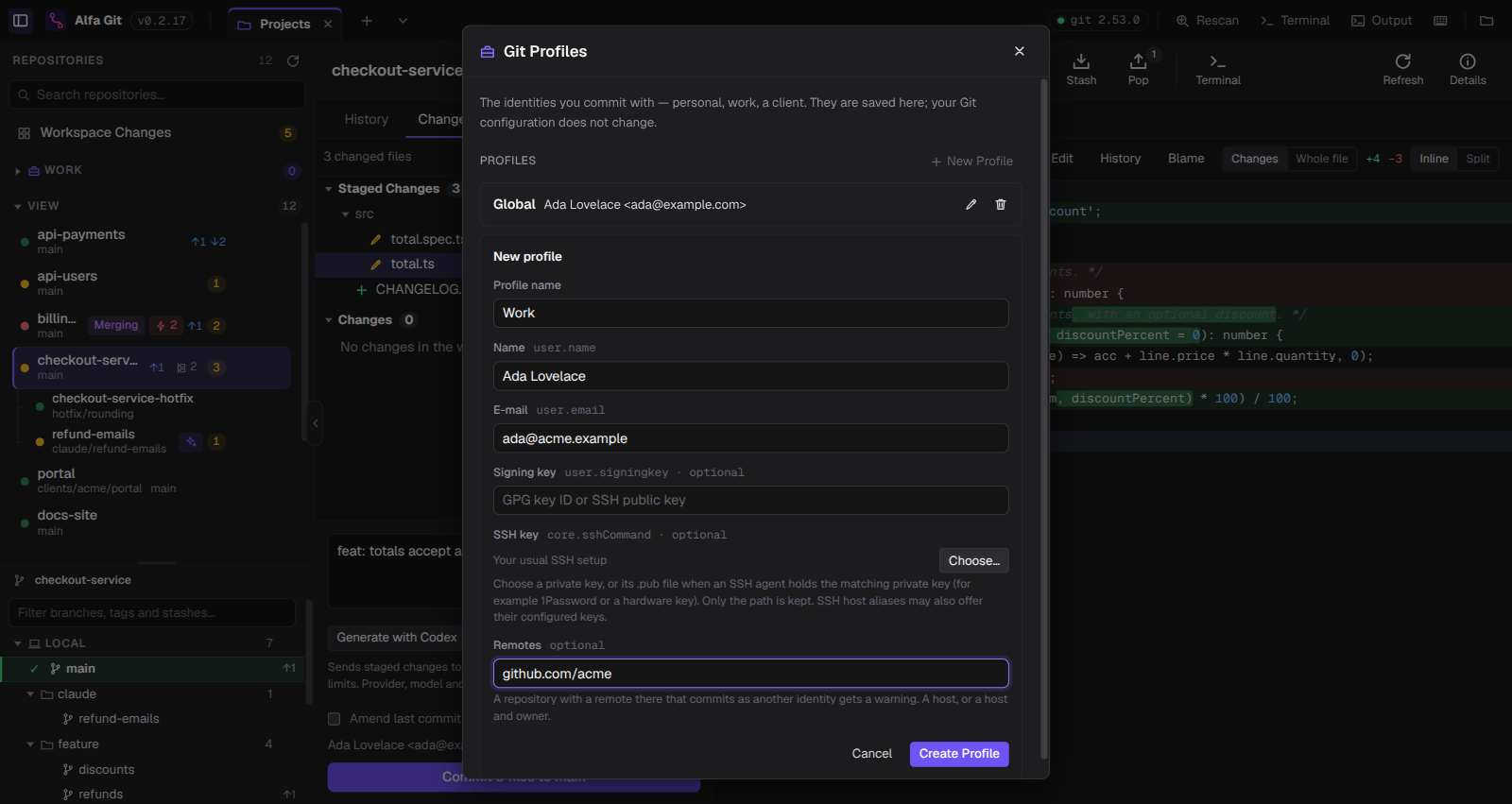Delete the Global profile with trash icon
Screen dimensions: 1512x804
tap(1001, 205)
